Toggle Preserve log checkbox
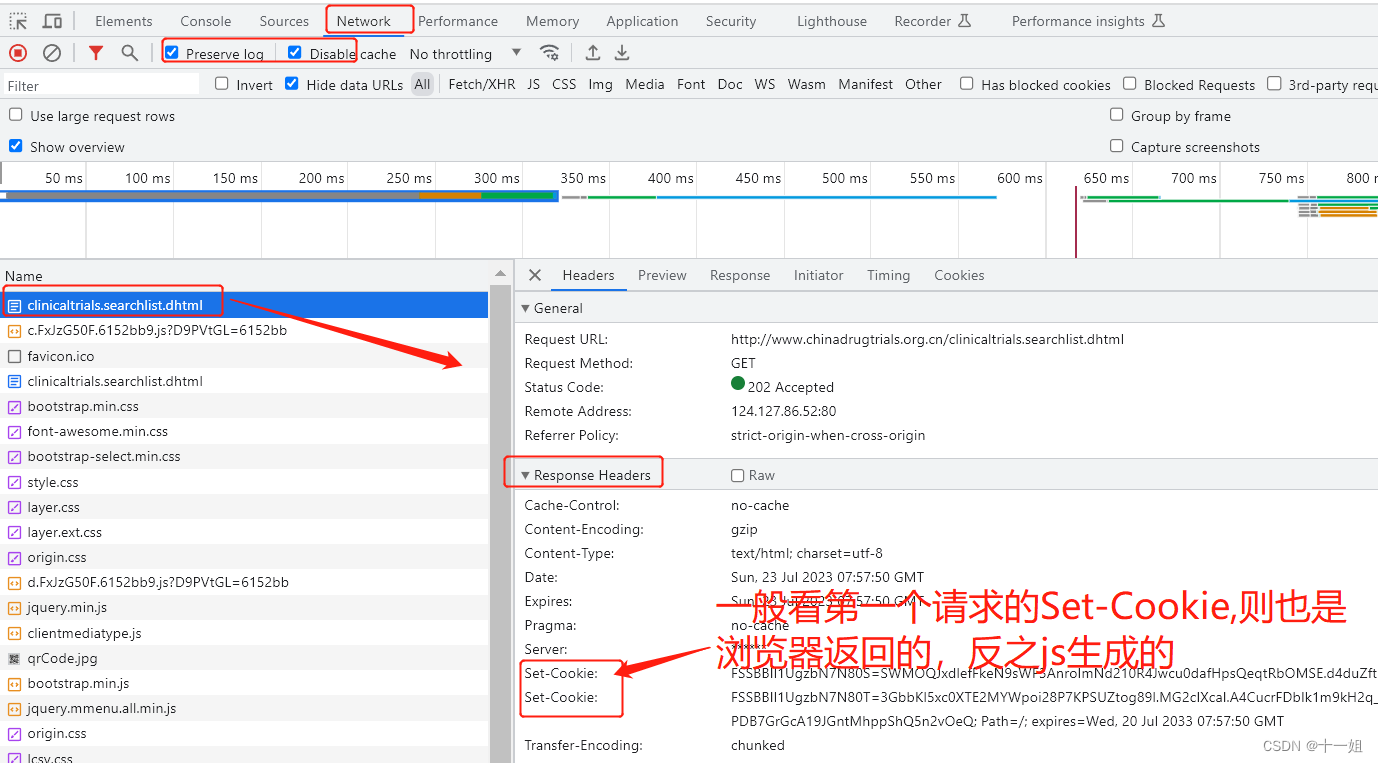 172,52
